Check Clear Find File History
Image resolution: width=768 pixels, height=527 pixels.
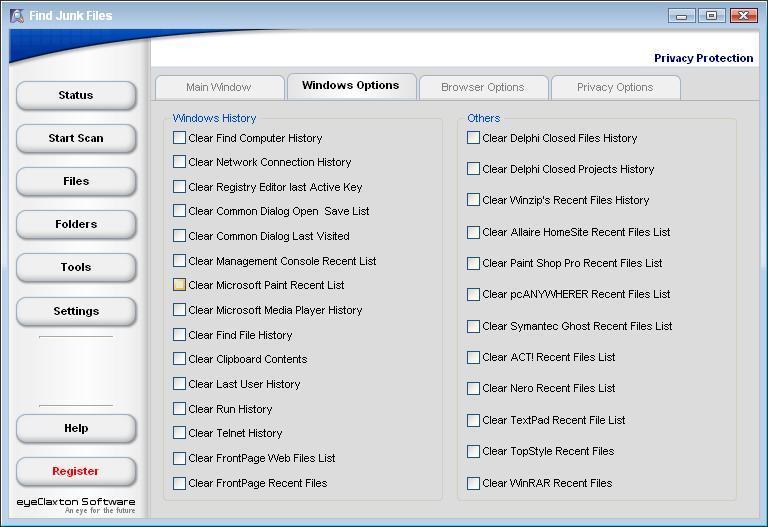tap(179, 335)
